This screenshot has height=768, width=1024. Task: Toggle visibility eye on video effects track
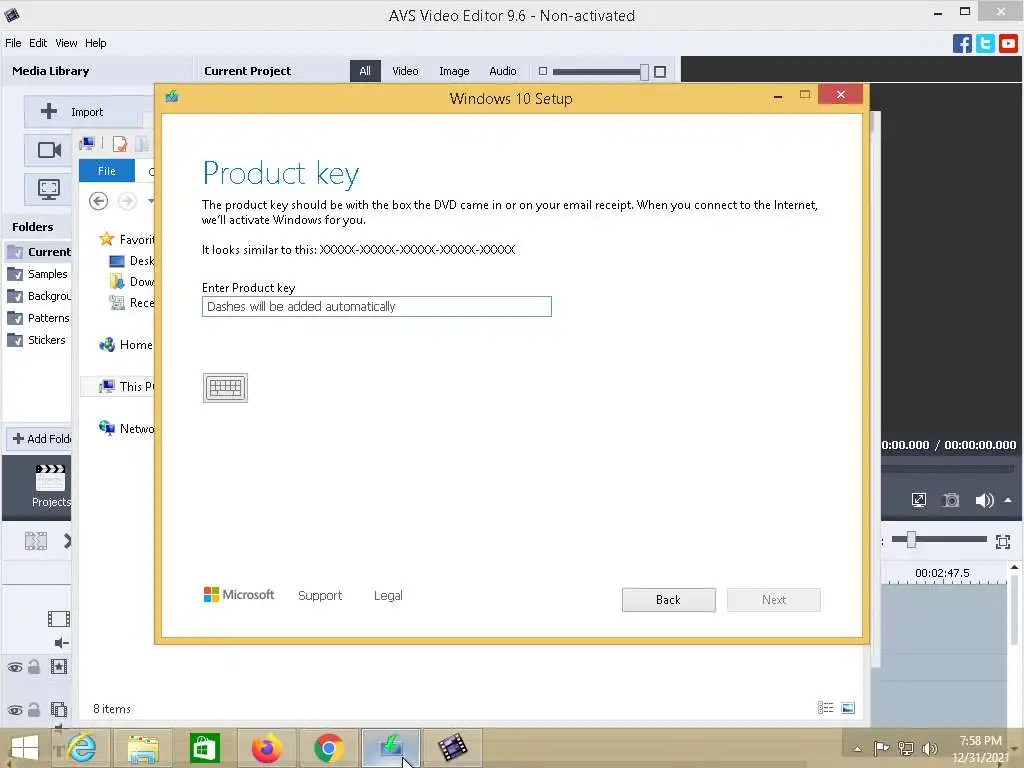click(15, 667)
